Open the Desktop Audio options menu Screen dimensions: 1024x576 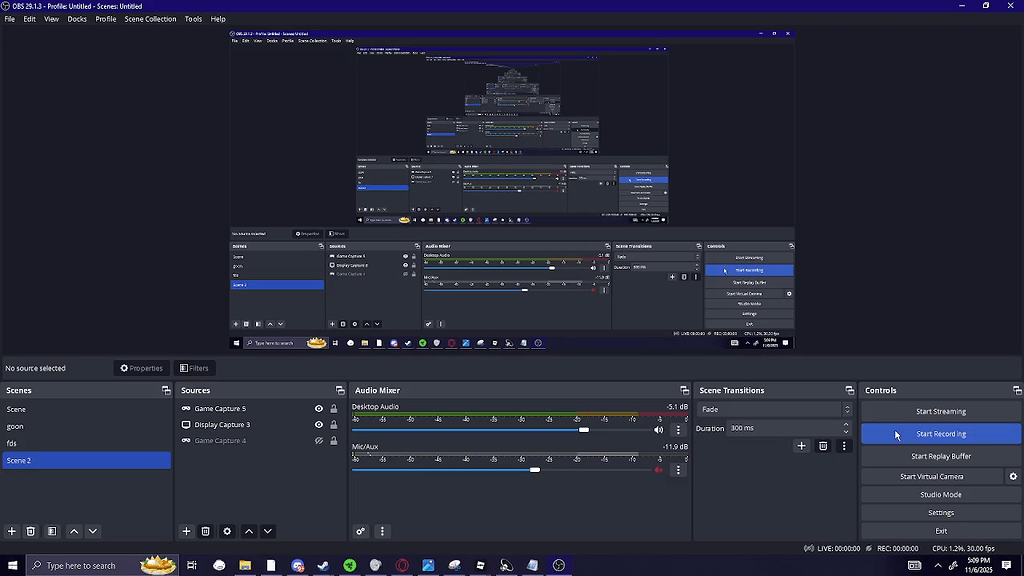(679, 429)
